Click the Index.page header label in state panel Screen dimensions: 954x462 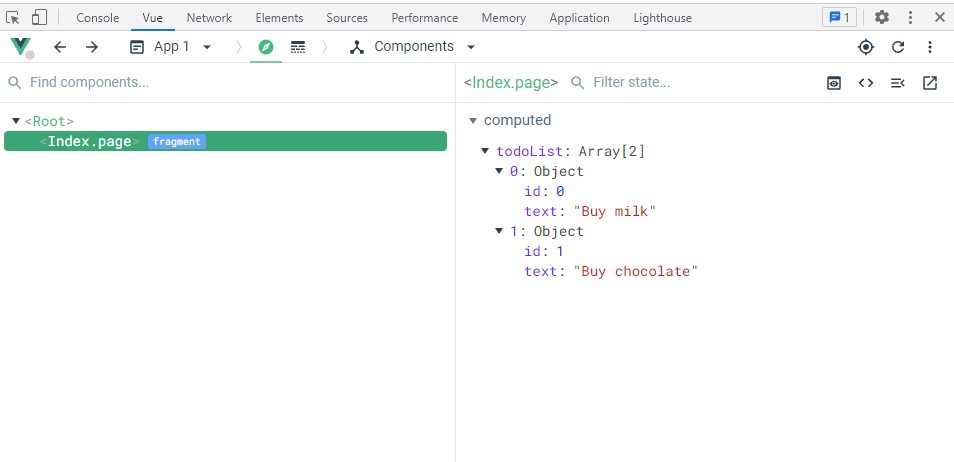[510, 82]
